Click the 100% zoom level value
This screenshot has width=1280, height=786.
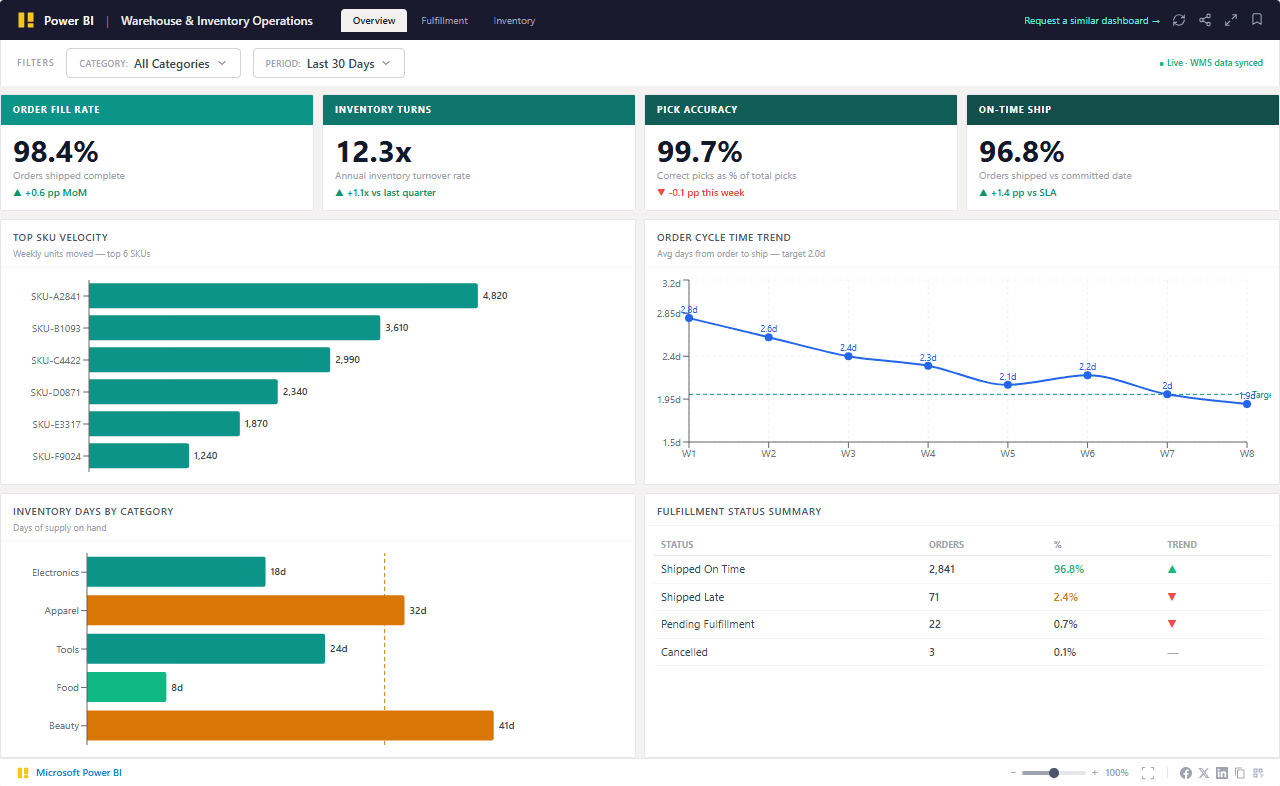1117,773
